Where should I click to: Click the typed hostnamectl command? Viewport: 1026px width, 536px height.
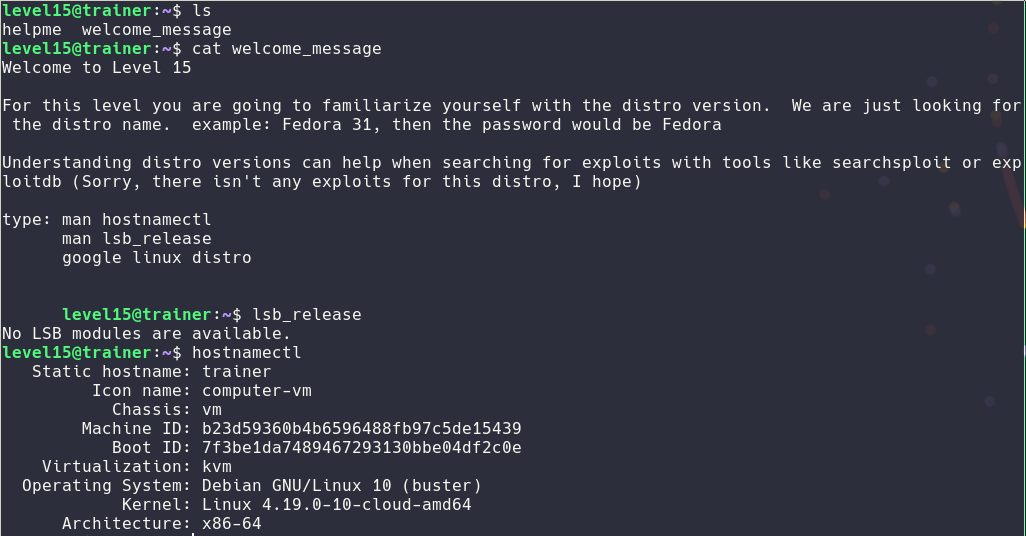[246, 352]
